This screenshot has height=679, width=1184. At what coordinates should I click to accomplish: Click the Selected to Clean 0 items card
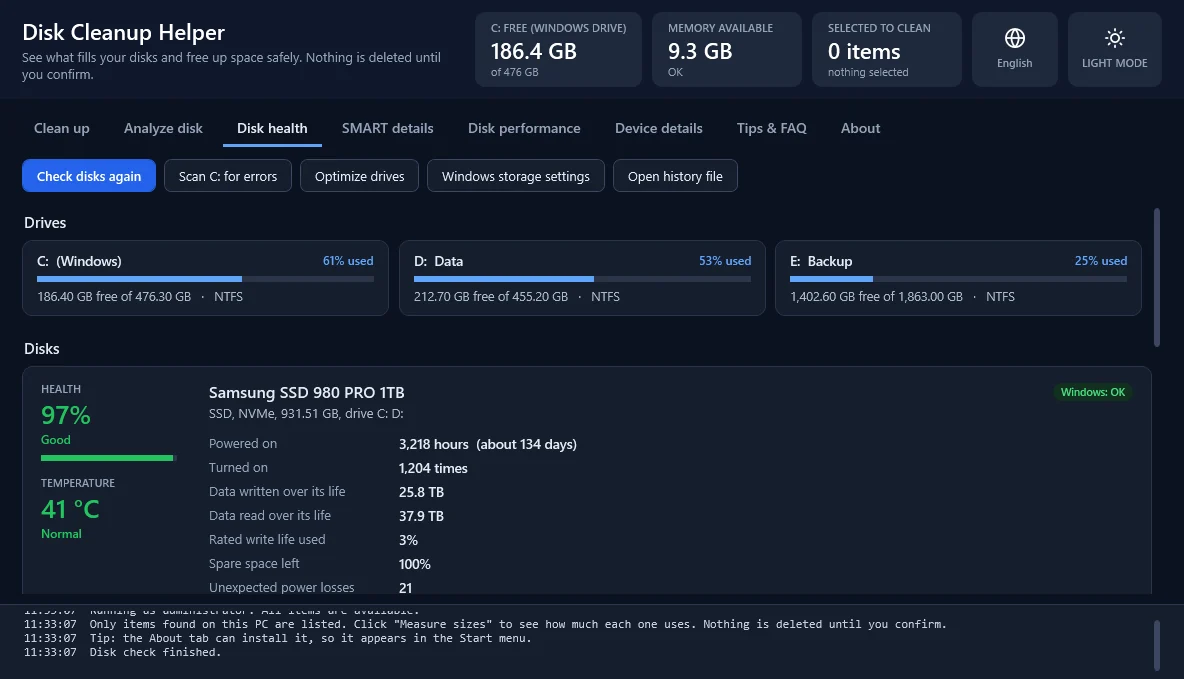pos(886,49)
